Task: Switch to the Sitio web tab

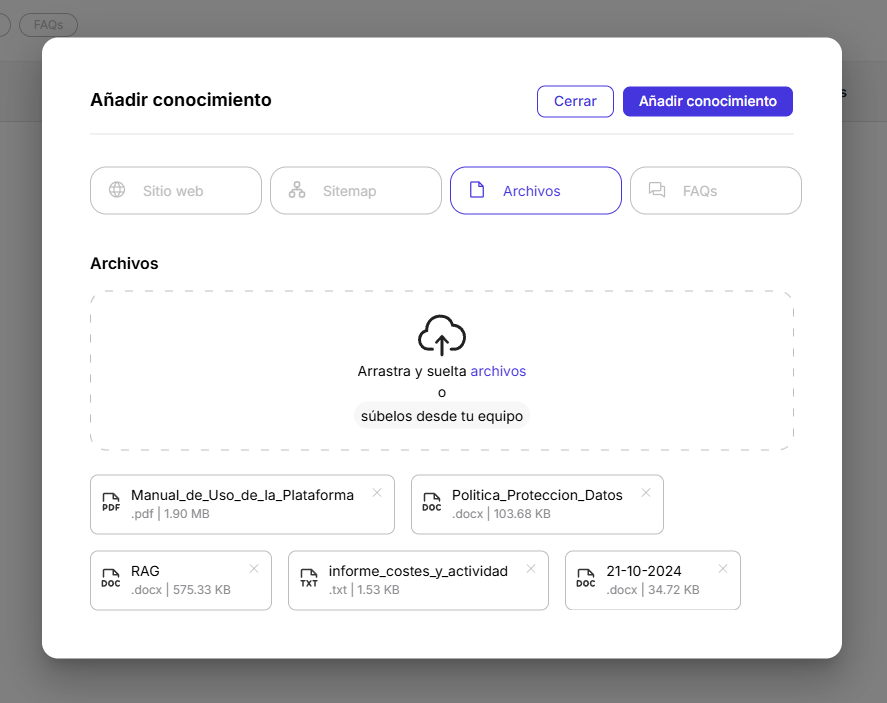Action: click(x=175, y=190)
